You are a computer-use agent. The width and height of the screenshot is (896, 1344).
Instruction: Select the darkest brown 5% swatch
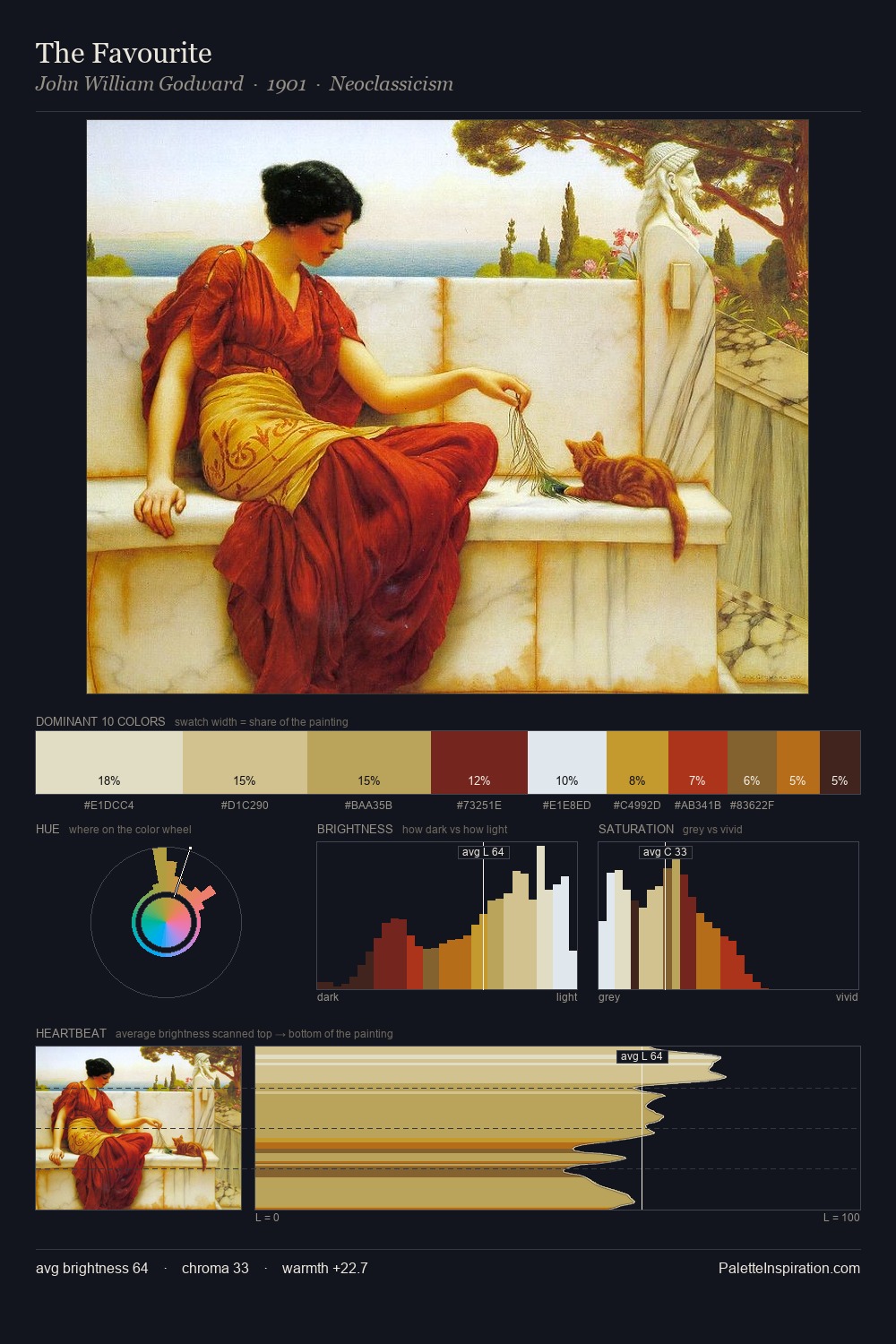(840, 762)
